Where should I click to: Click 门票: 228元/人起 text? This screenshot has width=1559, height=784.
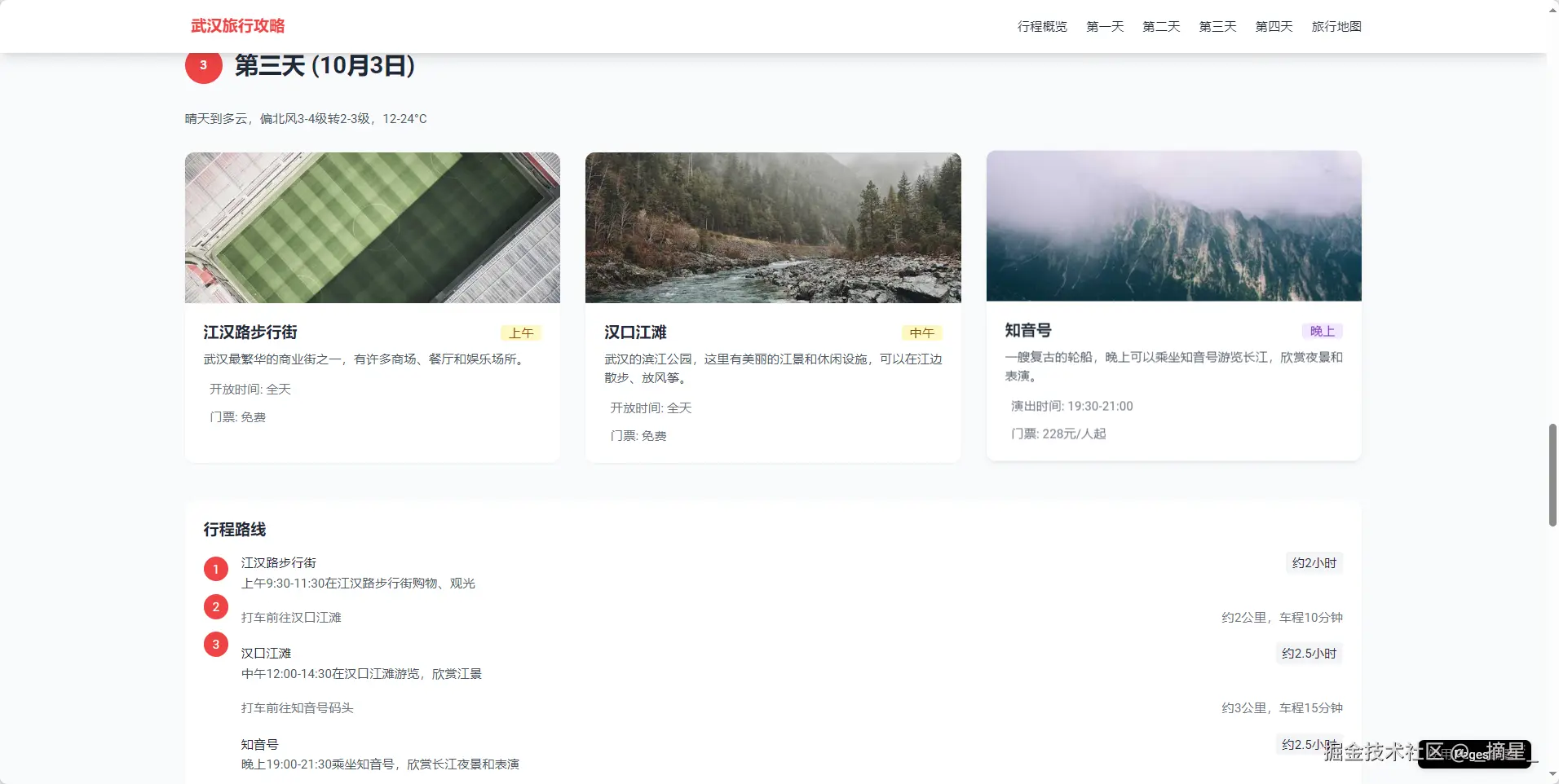[1058, 434]
